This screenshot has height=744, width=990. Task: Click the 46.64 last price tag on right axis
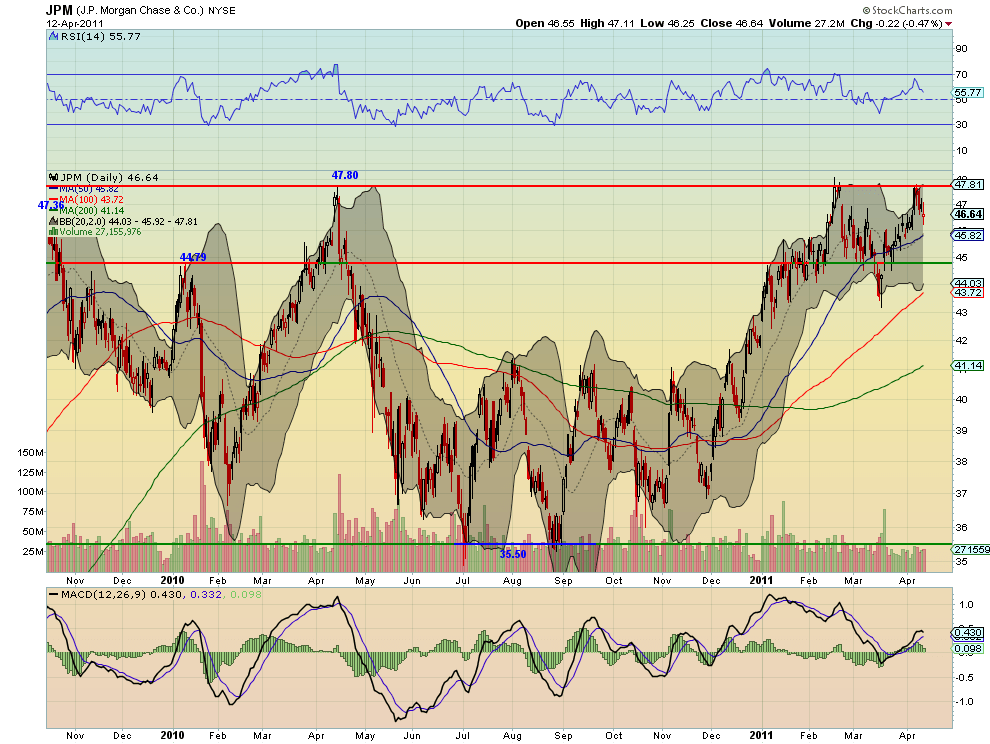(x=968, y=214)
